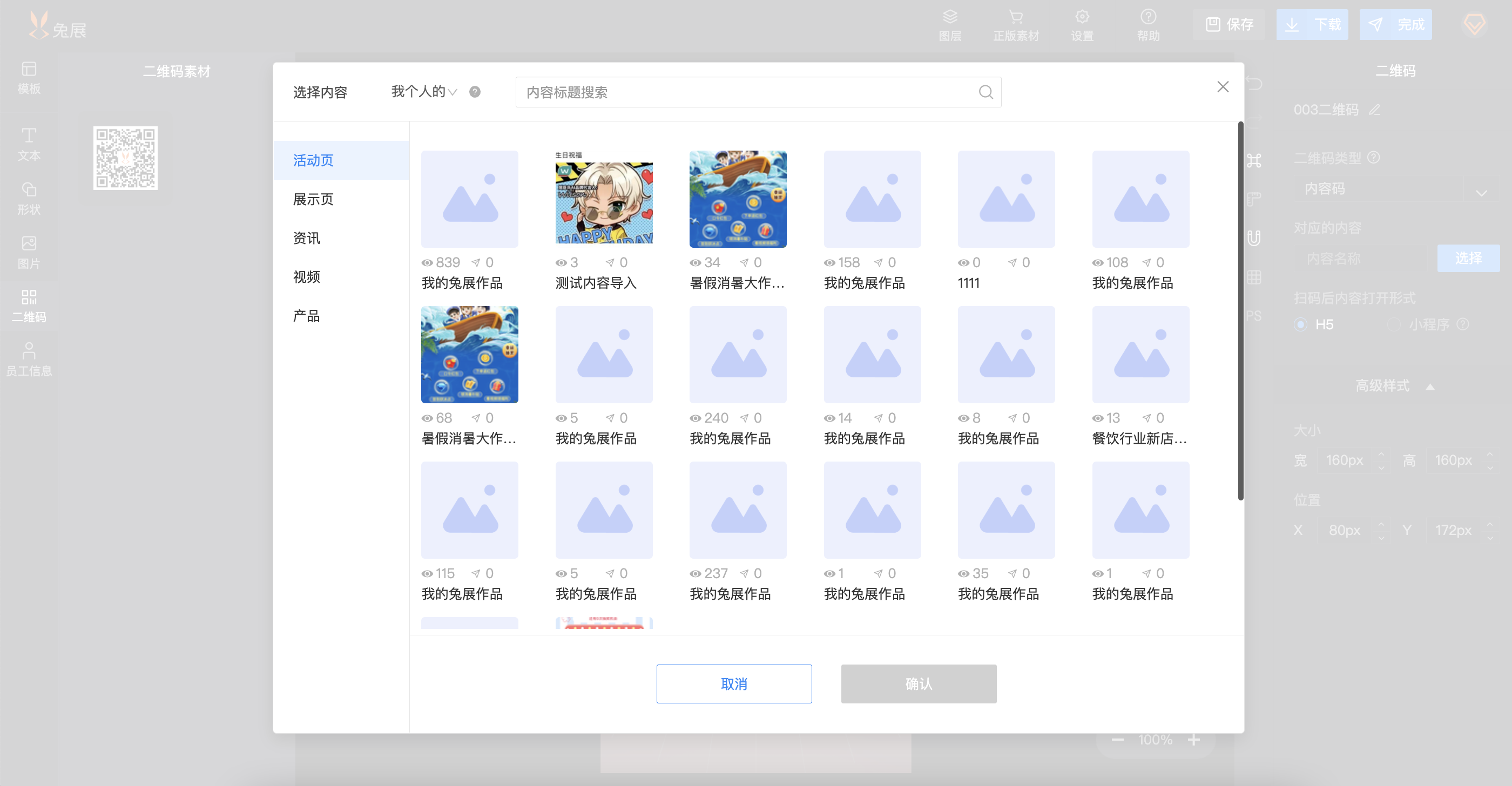The height and width of the screenshot is (786, 1512).
Task: Click the QR code material thumbnail
Action: (x=125, y=158)
